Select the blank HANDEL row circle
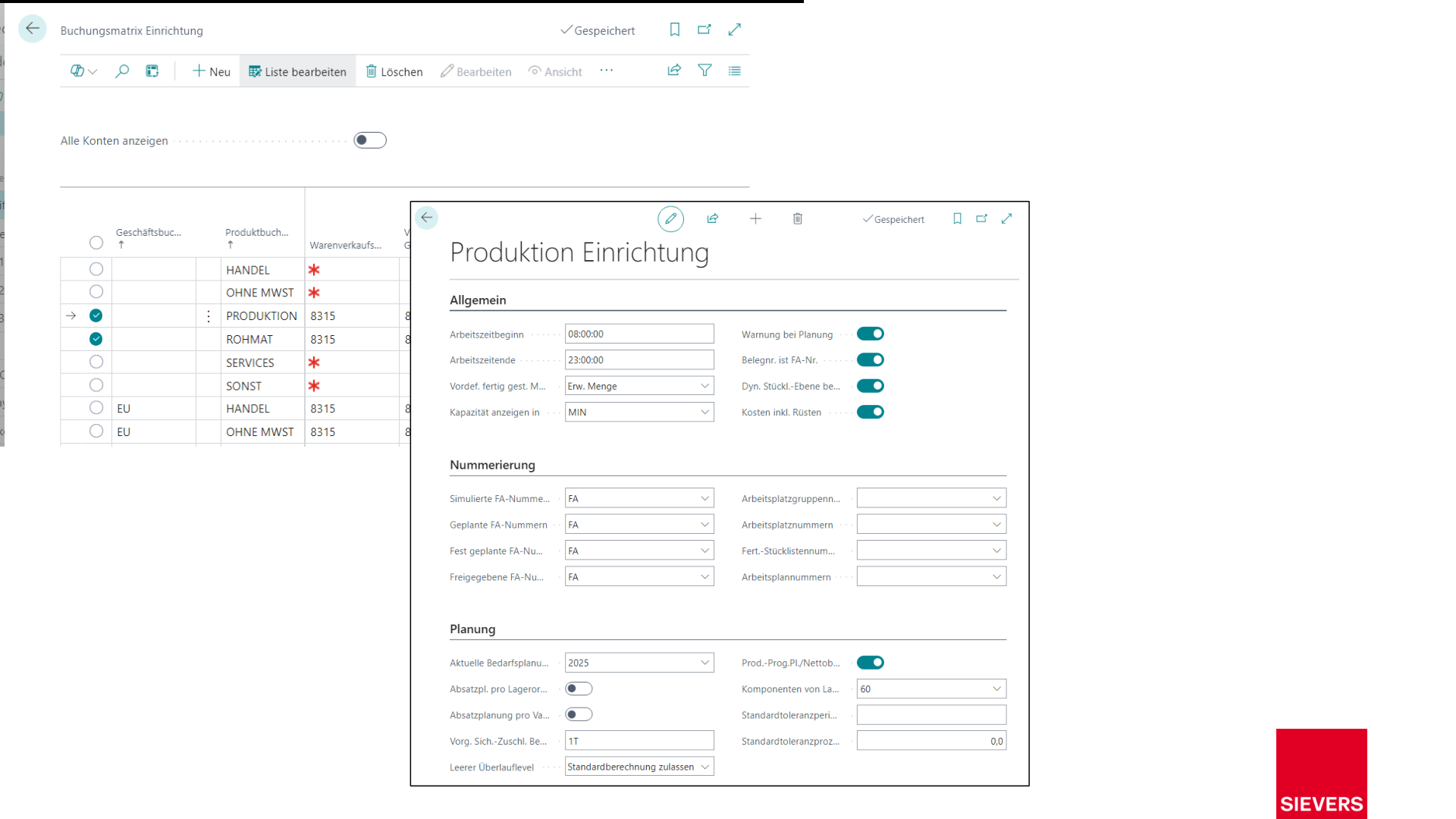 pos(96,269)
